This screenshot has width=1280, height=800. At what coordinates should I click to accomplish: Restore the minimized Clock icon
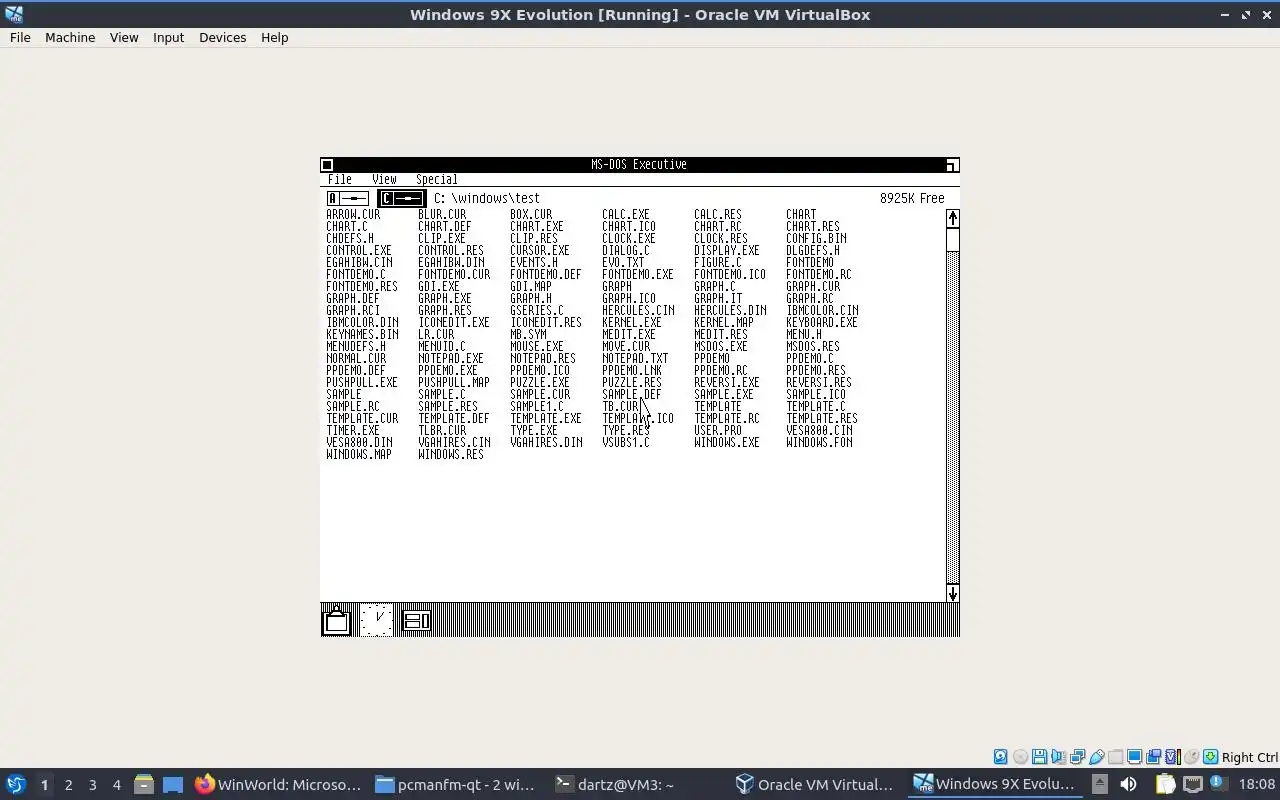coord(377,620)
